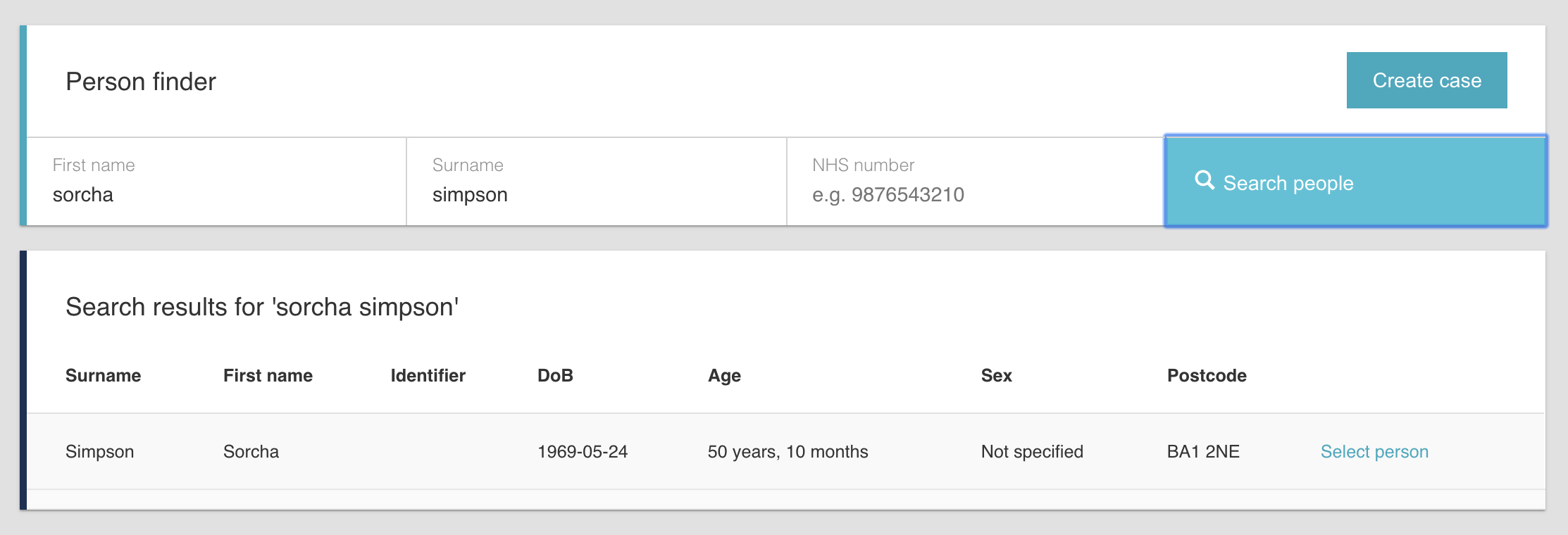Click into the Surname field containing 'simpson'

coord(595,194)
